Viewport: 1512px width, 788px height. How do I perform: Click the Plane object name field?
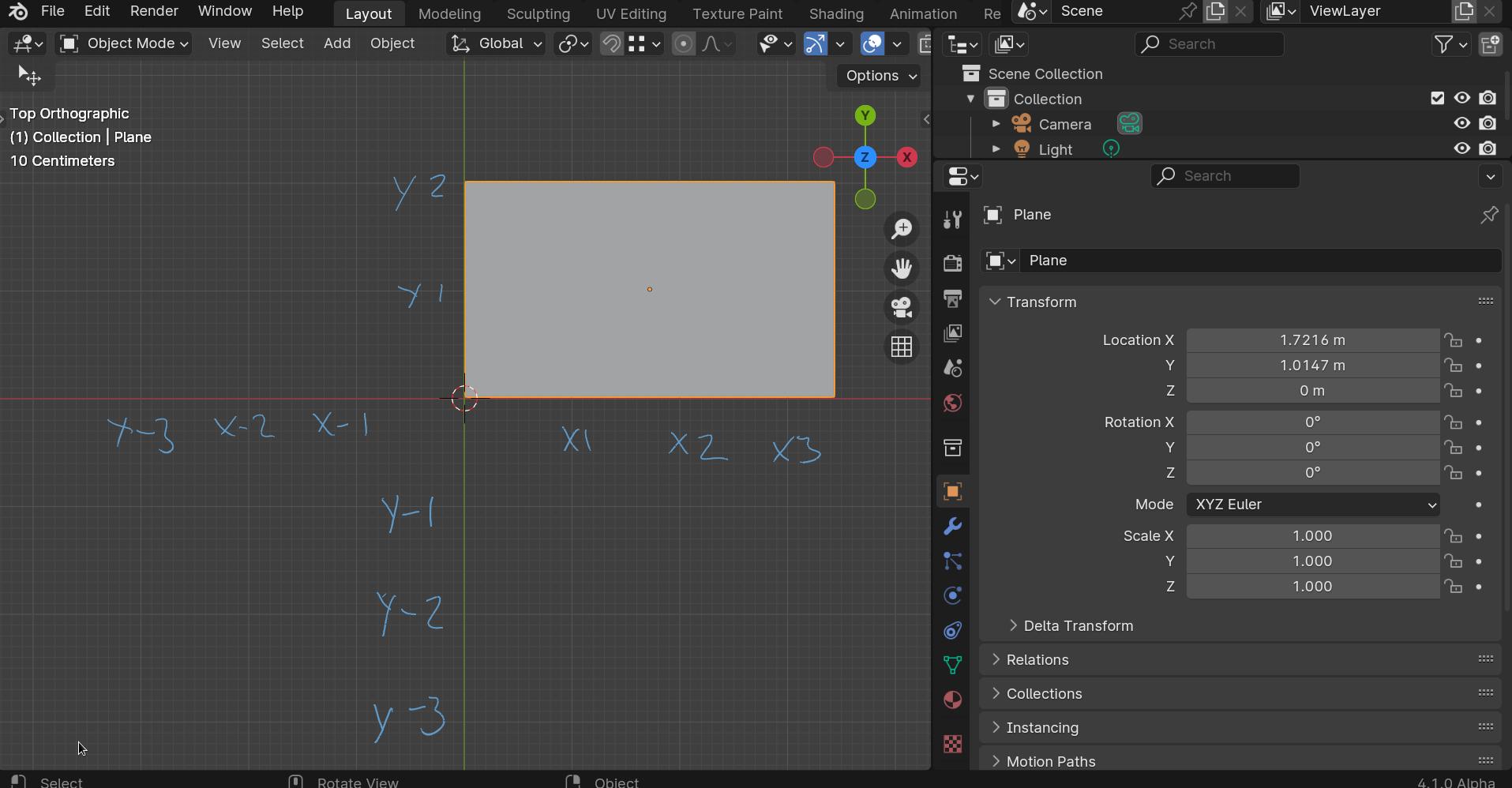point(1260,261)
